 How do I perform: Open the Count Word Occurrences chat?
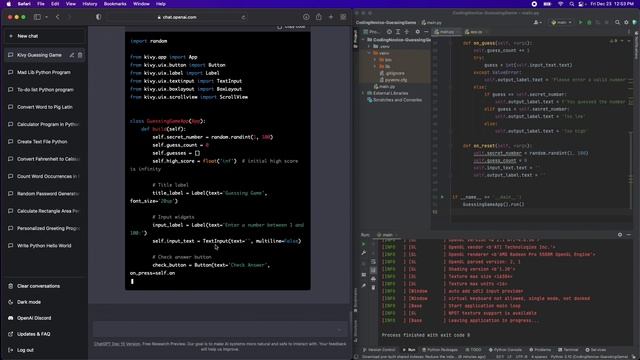pyautogui.click(x=45, y=176)
